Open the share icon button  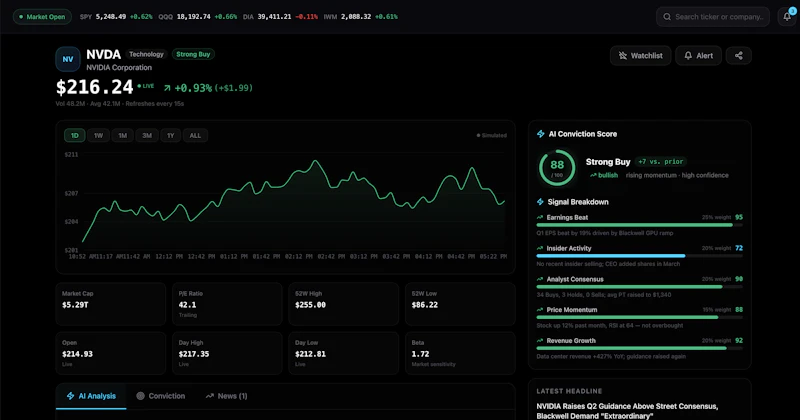(x=738, y=56)
